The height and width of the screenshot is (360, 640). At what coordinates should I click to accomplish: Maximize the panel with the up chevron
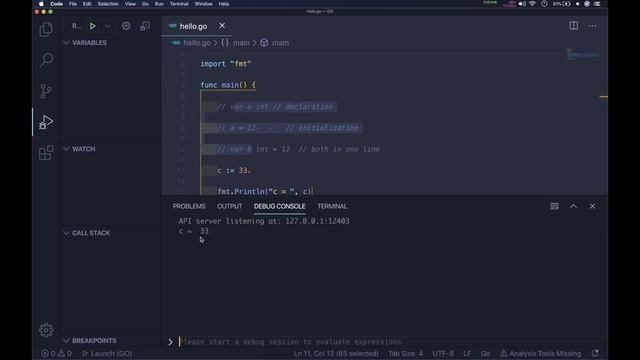coord(573,206)
